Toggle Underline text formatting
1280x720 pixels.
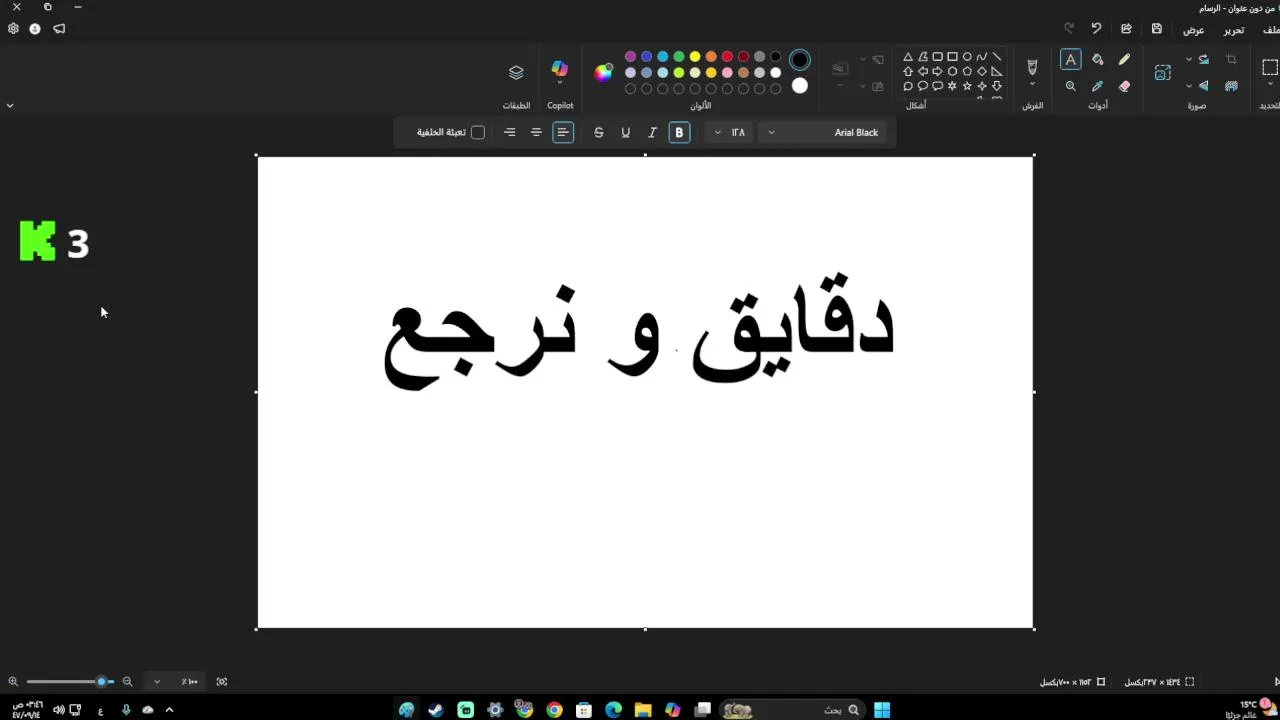[x=626, y=132]
